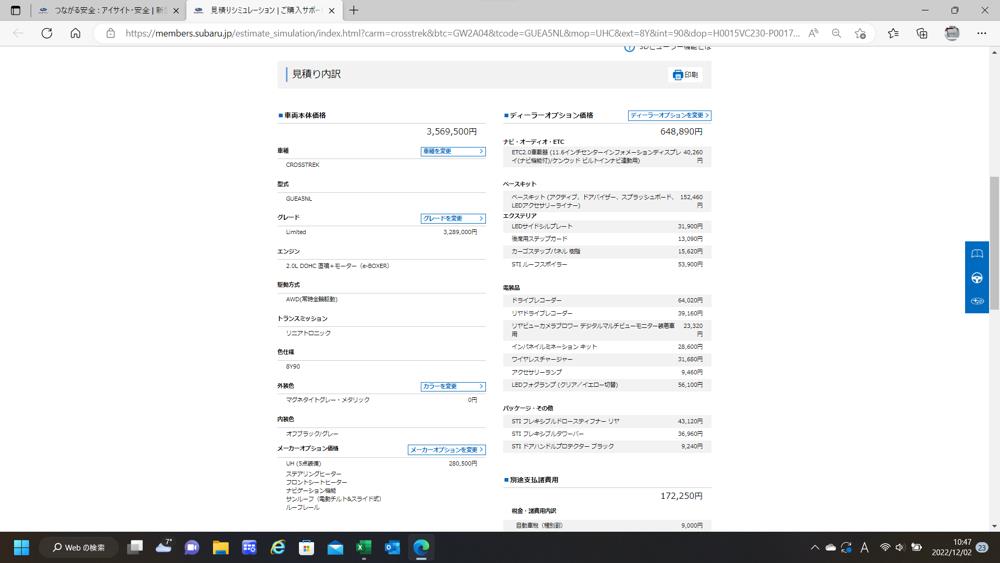Open Excel from the taskbar

pos(364,547)
